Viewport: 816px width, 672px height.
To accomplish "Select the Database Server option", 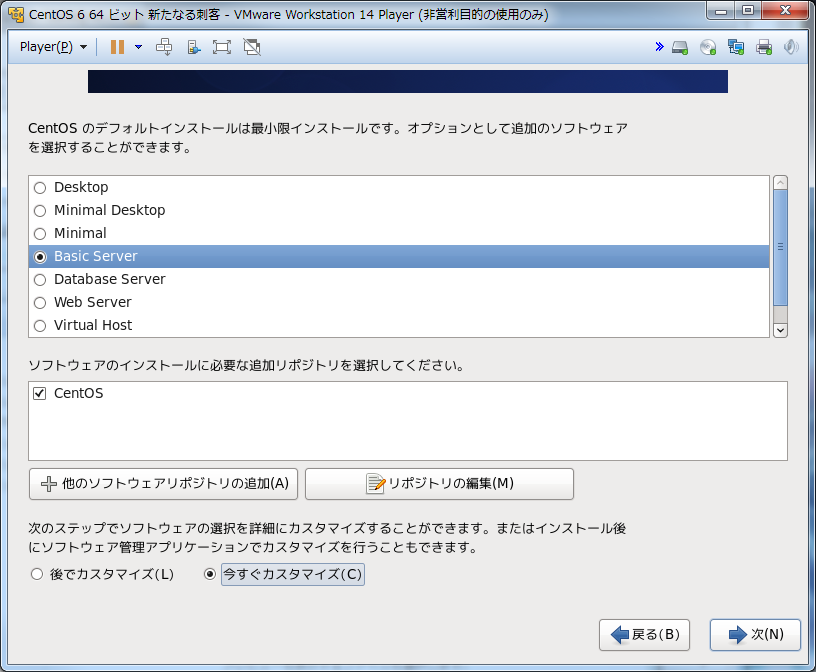I will point(399,280).
